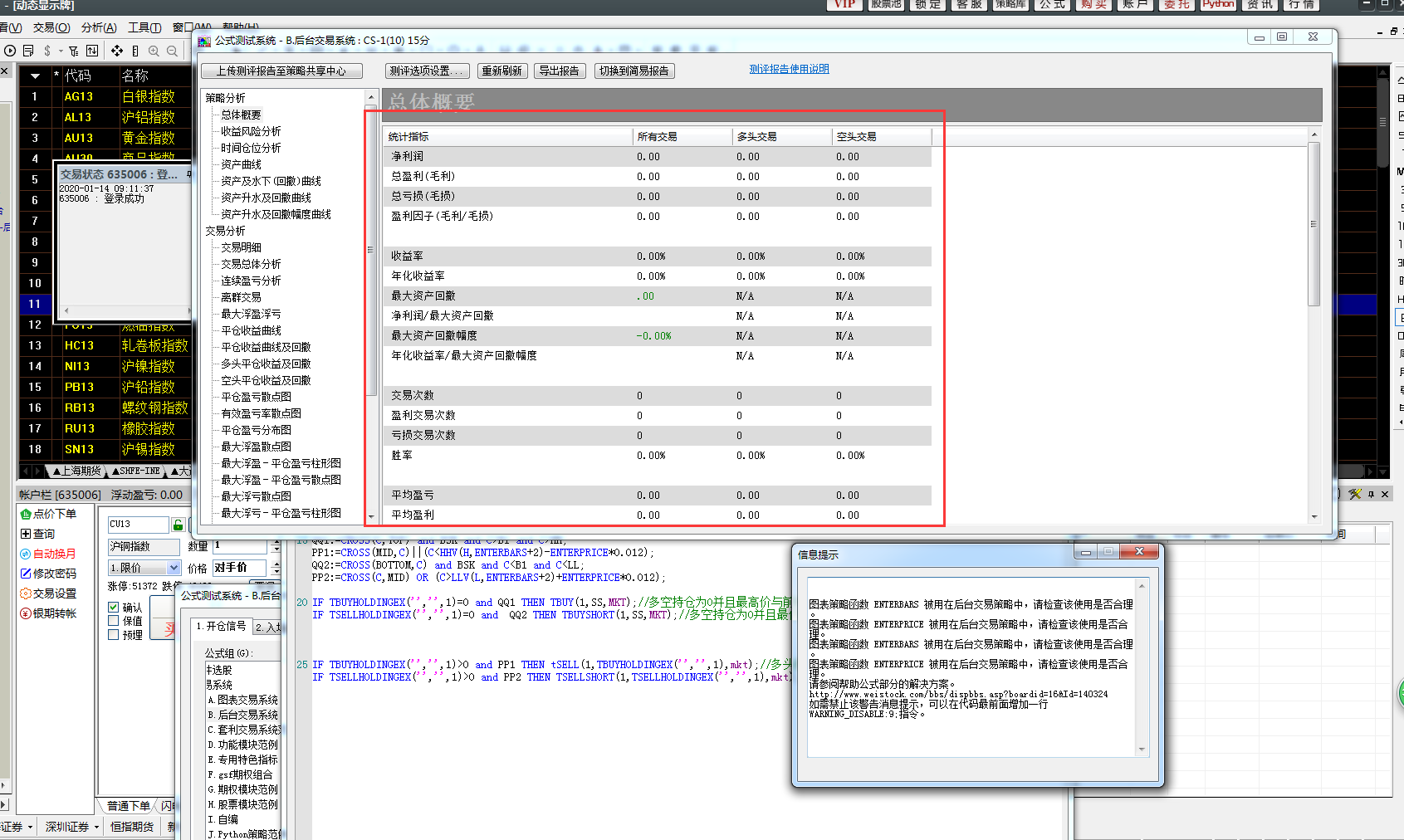Click the play/run circle toolbar icon

(x=10, y=51)
